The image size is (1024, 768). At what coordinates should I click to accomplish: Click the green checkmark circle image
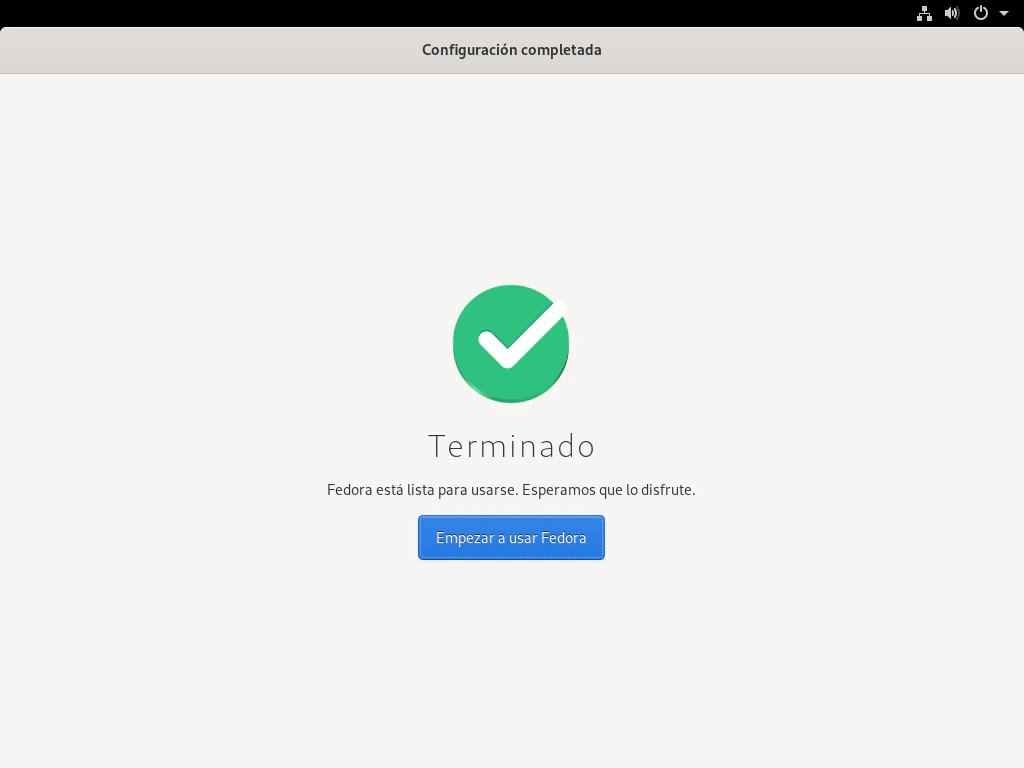[x=511, y=344]
